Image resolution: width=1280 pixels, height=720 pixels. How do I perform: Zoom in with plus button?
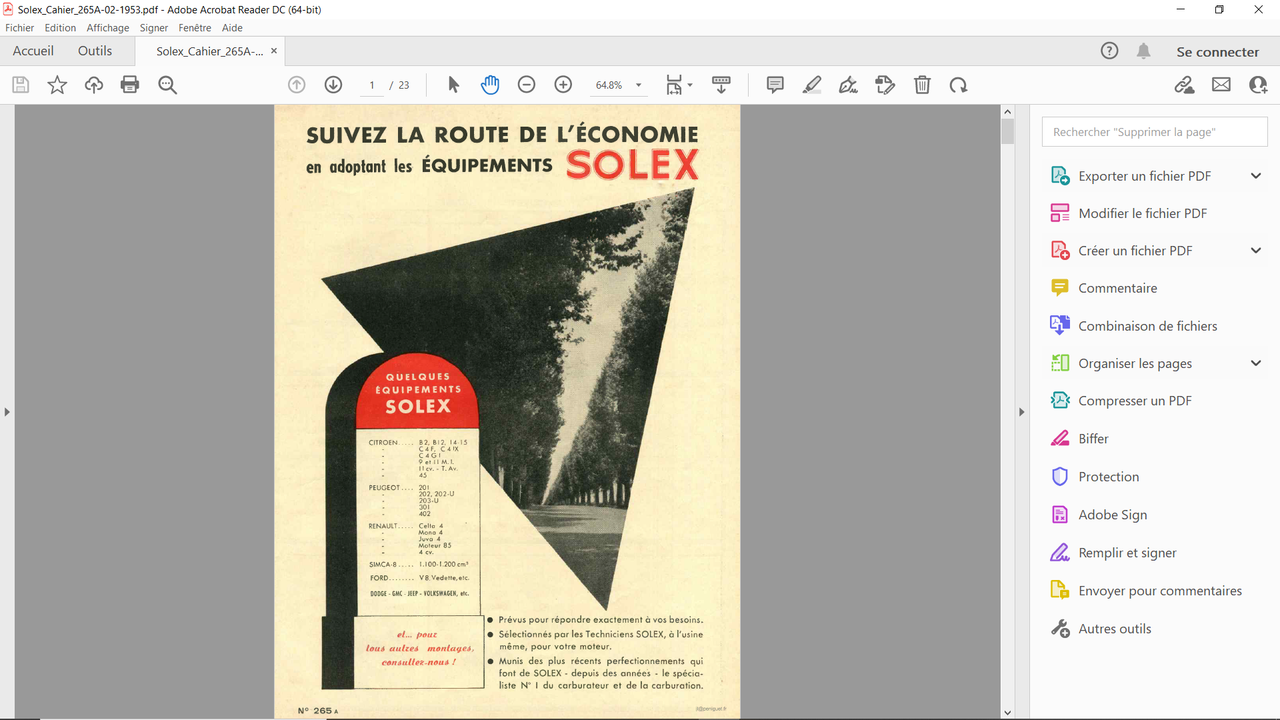pos(563,85)
